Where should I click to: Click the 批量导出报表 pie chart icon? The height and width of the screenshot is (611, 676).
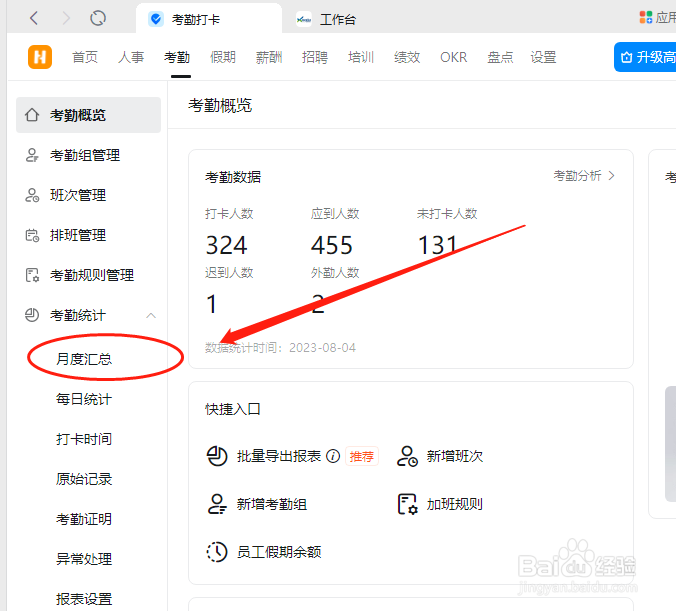click(x=217, y=456)
